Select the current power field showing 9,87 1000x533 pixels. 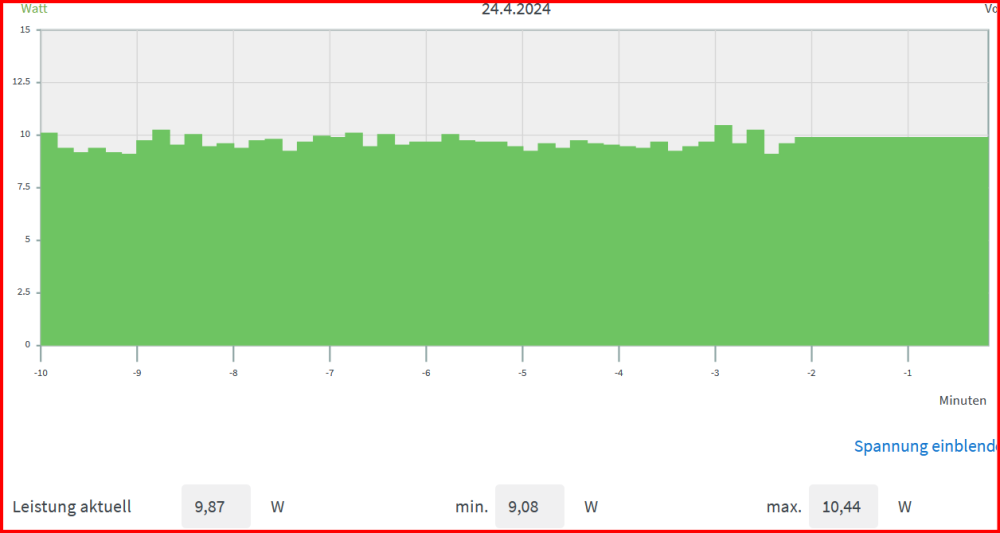pyautogui.click(x=216, y=506)
